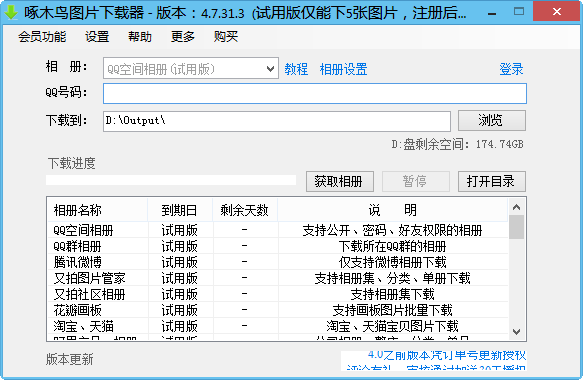Sort by 剩余天数 column header
Screen dimensions: 583x380
point(245,210)
